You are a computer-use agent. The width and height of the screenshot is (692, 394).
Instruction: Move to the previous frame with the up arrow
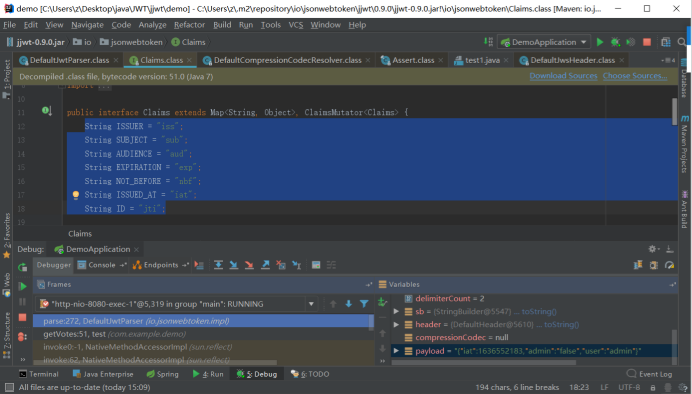[x=333, y=304]
